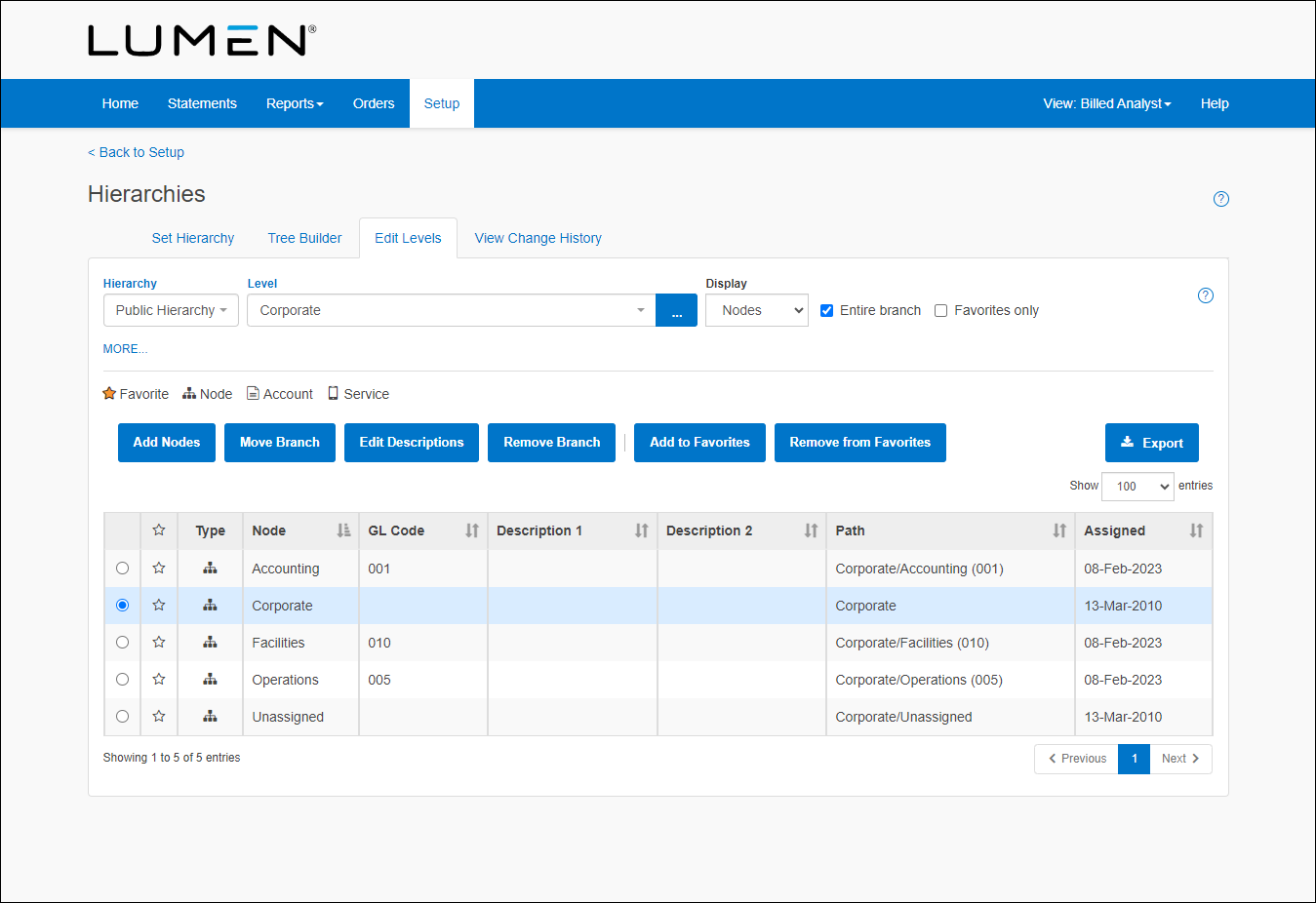Open the Public Hierarchy dropdown
This screenshot has height=903, width=1316.
pyautogui.click(x=171, y=310)
